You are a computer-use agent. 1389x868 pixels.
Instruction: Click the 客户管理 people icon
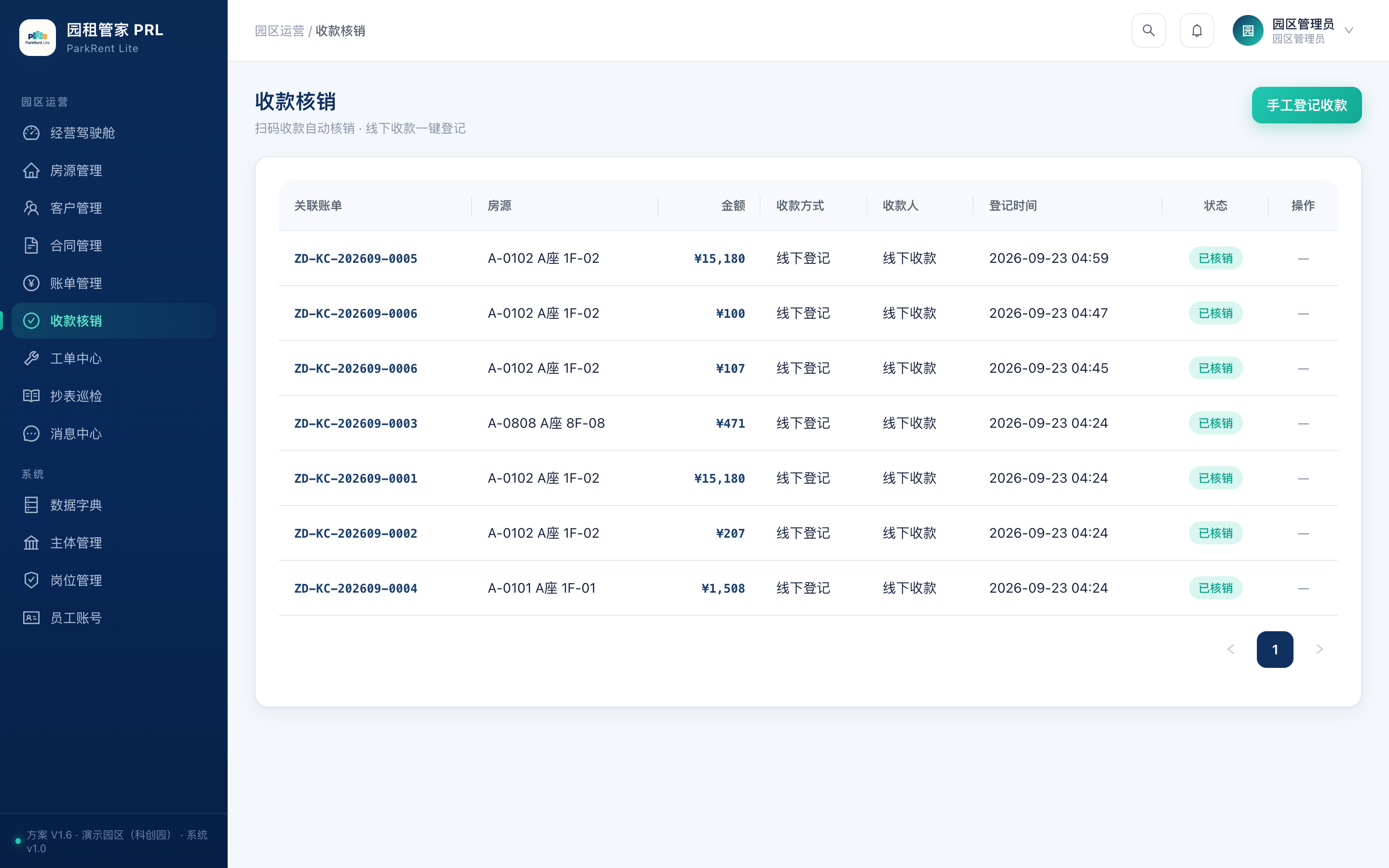tap(31, 208)
